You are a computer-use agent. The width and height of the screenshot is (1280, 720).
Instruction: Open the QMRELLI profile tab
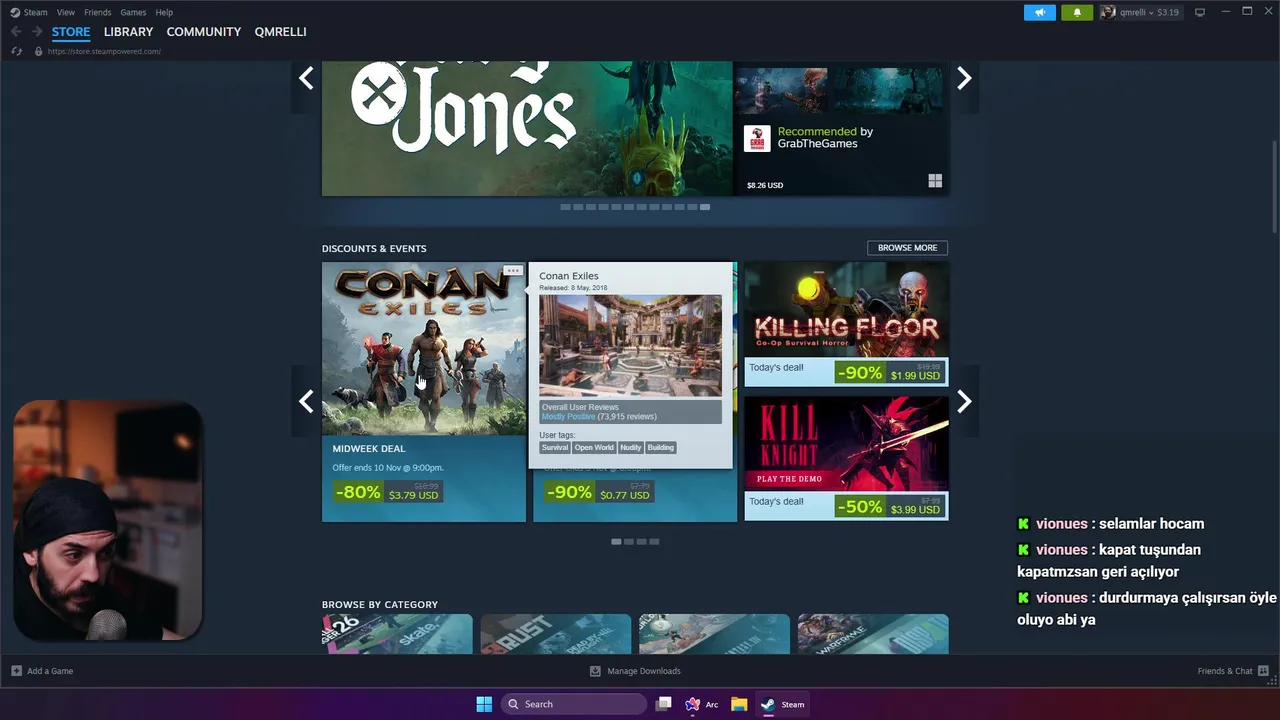pyautogui.click(x=280, y=32)
